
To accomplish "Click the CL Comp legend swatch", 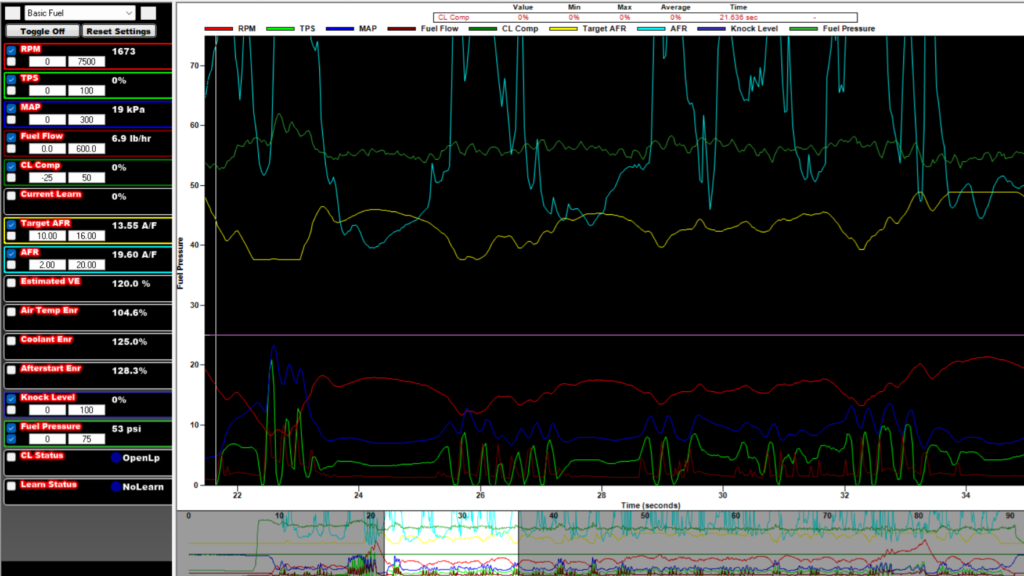I will click(x=483, y=29).
